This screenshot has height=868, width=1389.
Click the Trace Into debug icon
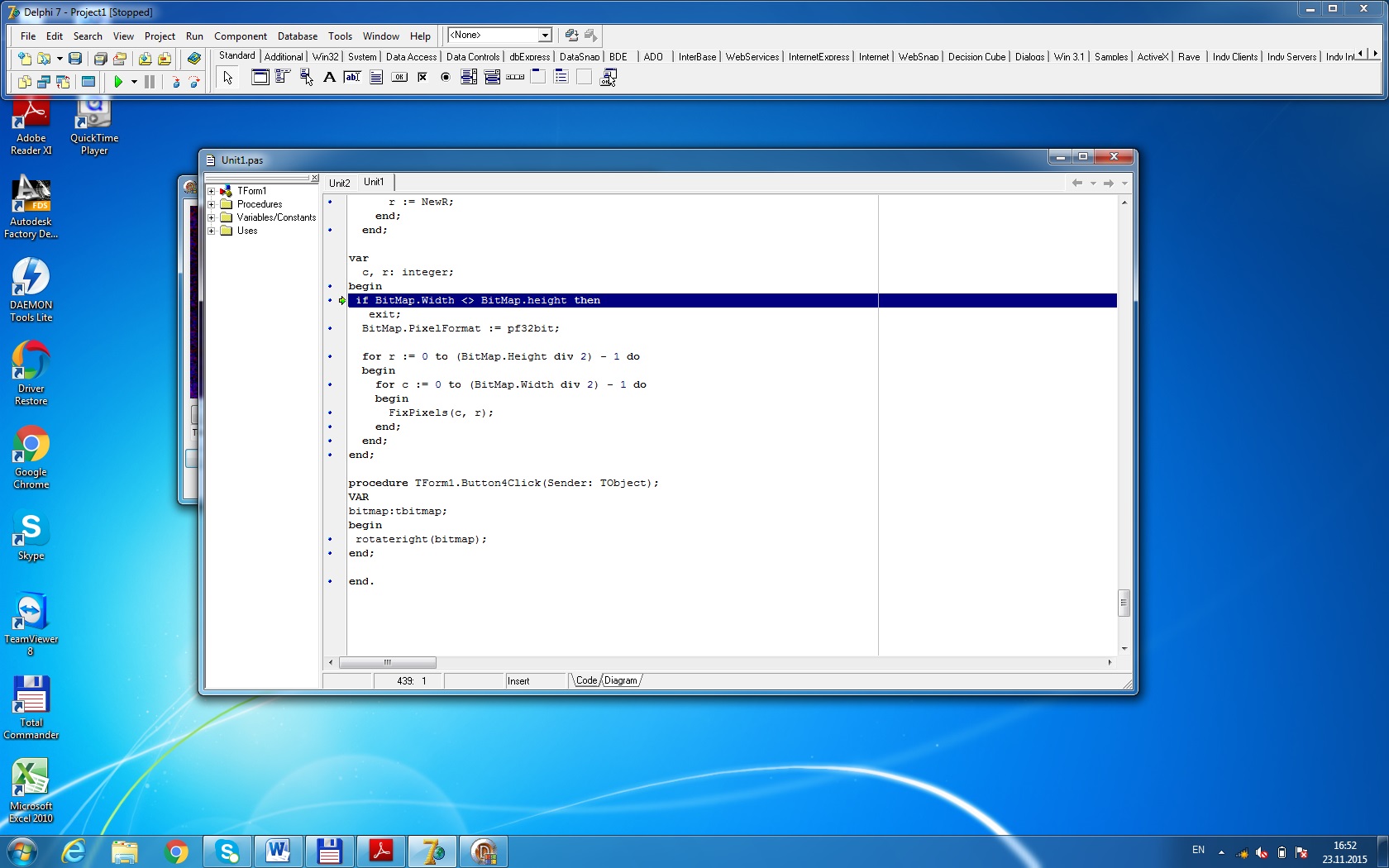pos(175,82)
